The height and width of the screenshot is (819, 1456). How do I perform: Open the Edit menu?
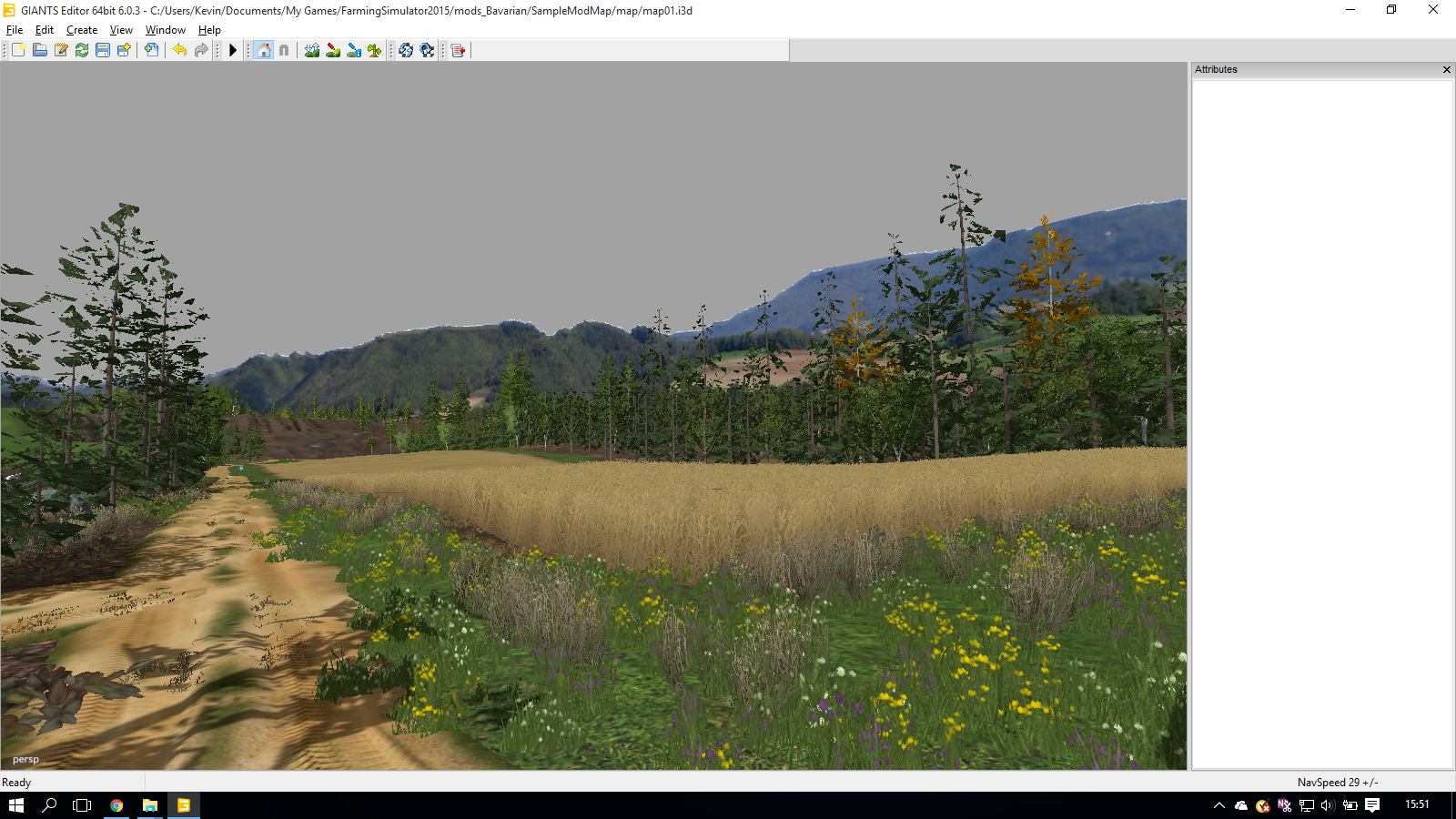(x=45, y=30)
